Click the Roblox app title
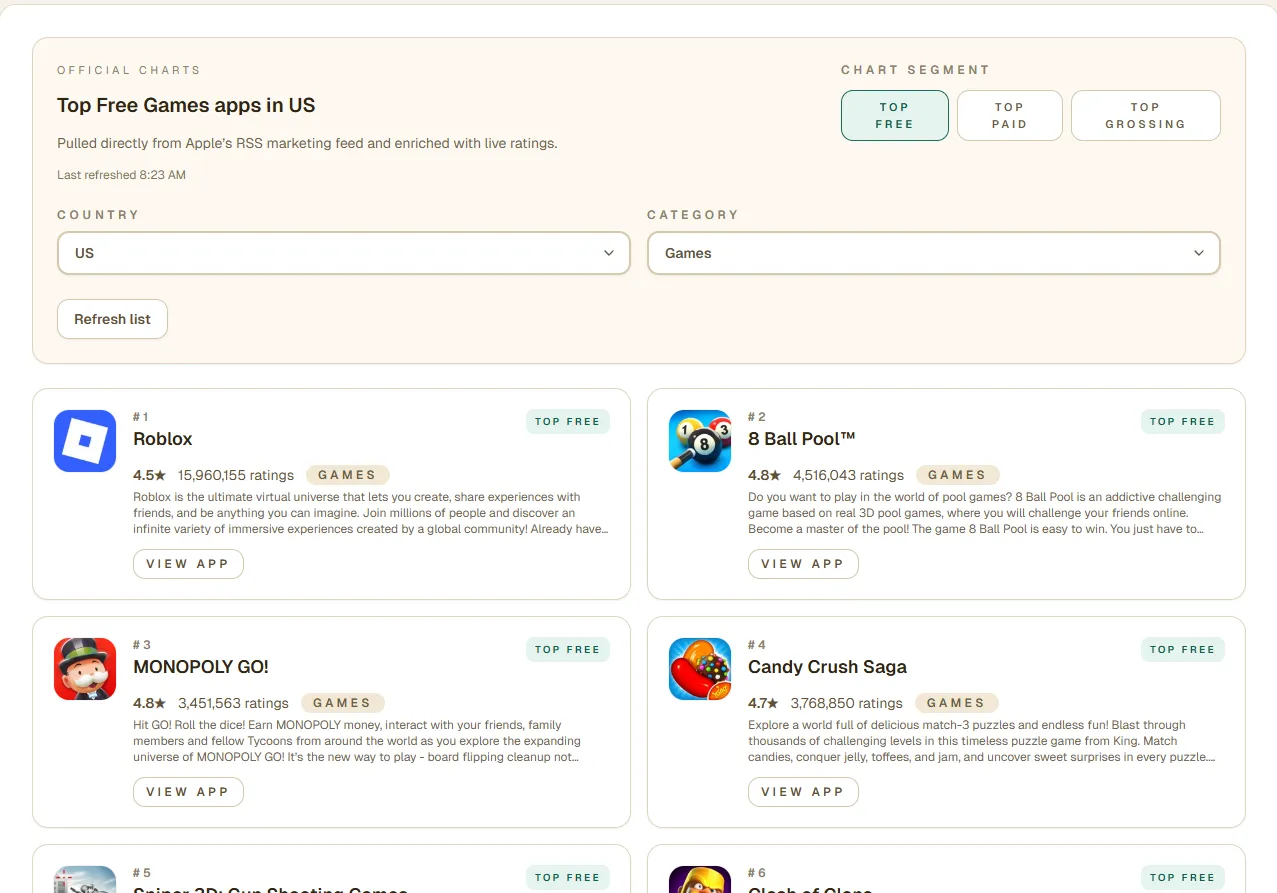Image resolution: width=1277 pixels, height=893 pixels. click(x=163, y=439)
